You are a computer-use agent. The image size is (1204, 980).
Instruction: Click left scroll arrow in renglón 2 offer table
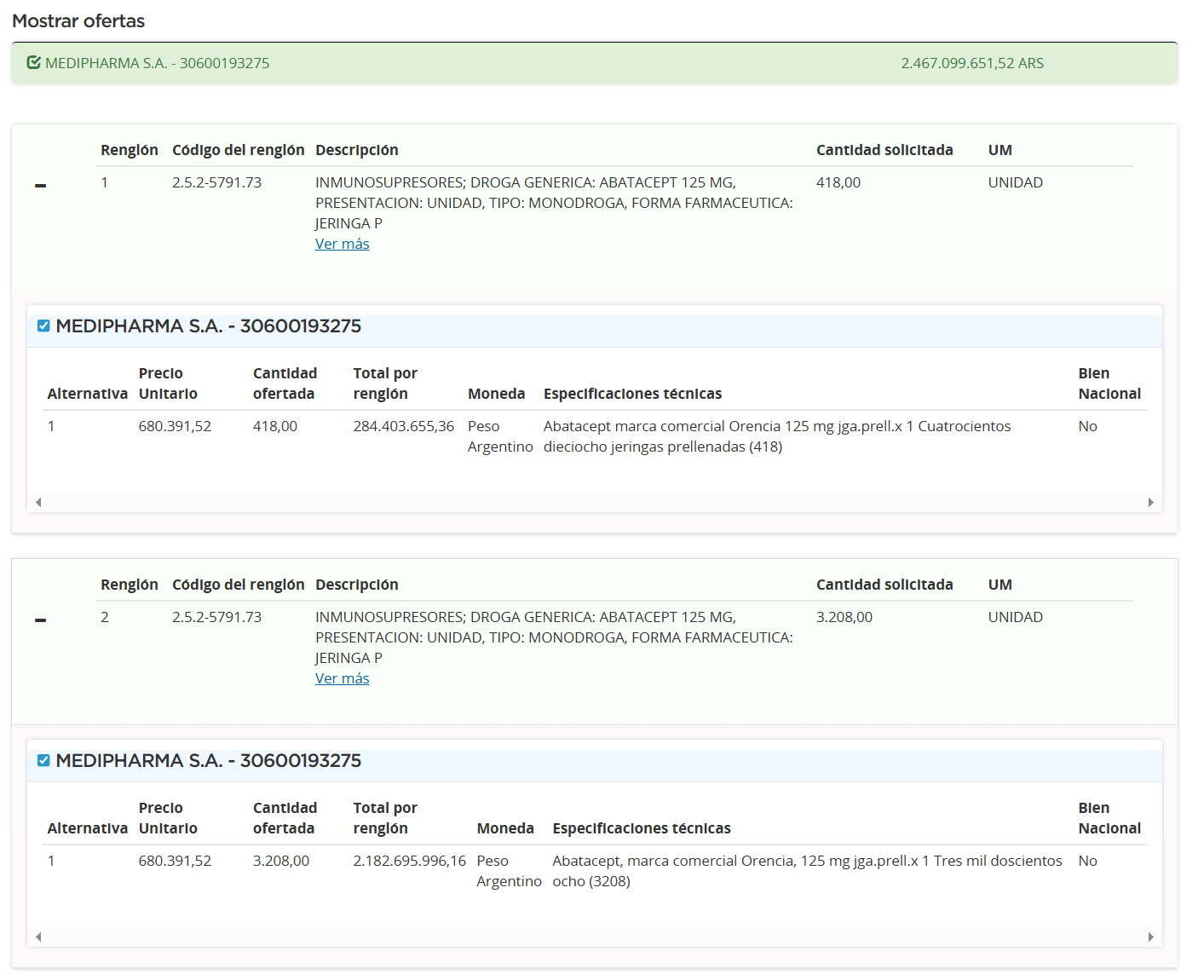click(x=38, y=937)
